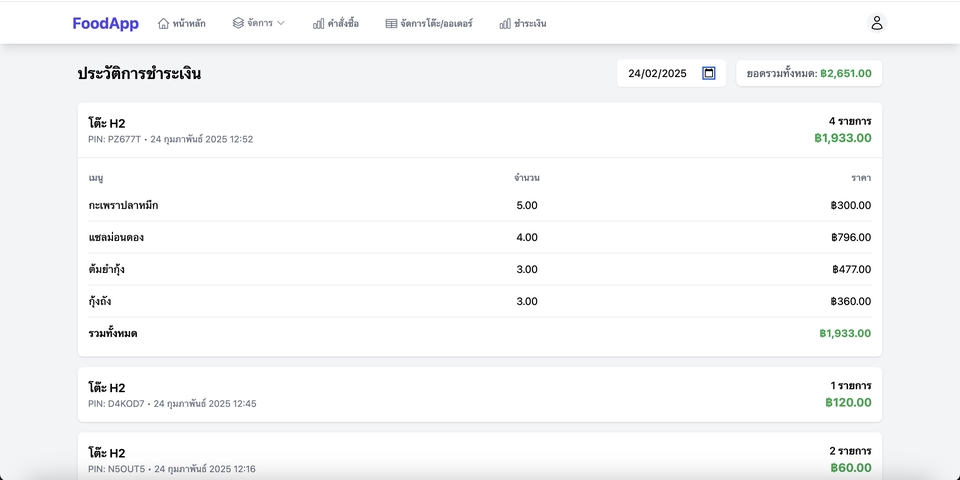Open the calendar date picker icon

coord(709,73)
